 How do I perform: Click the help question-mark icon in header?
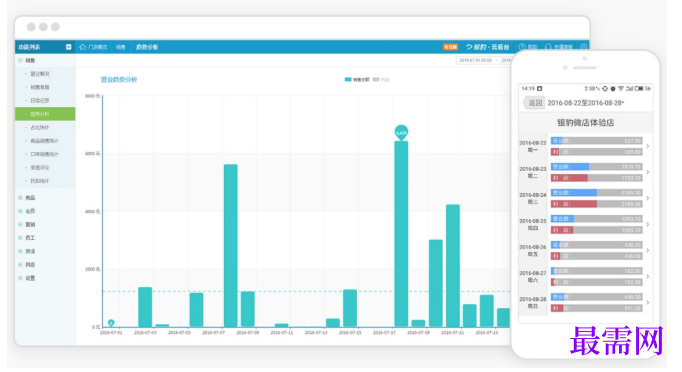522,47
